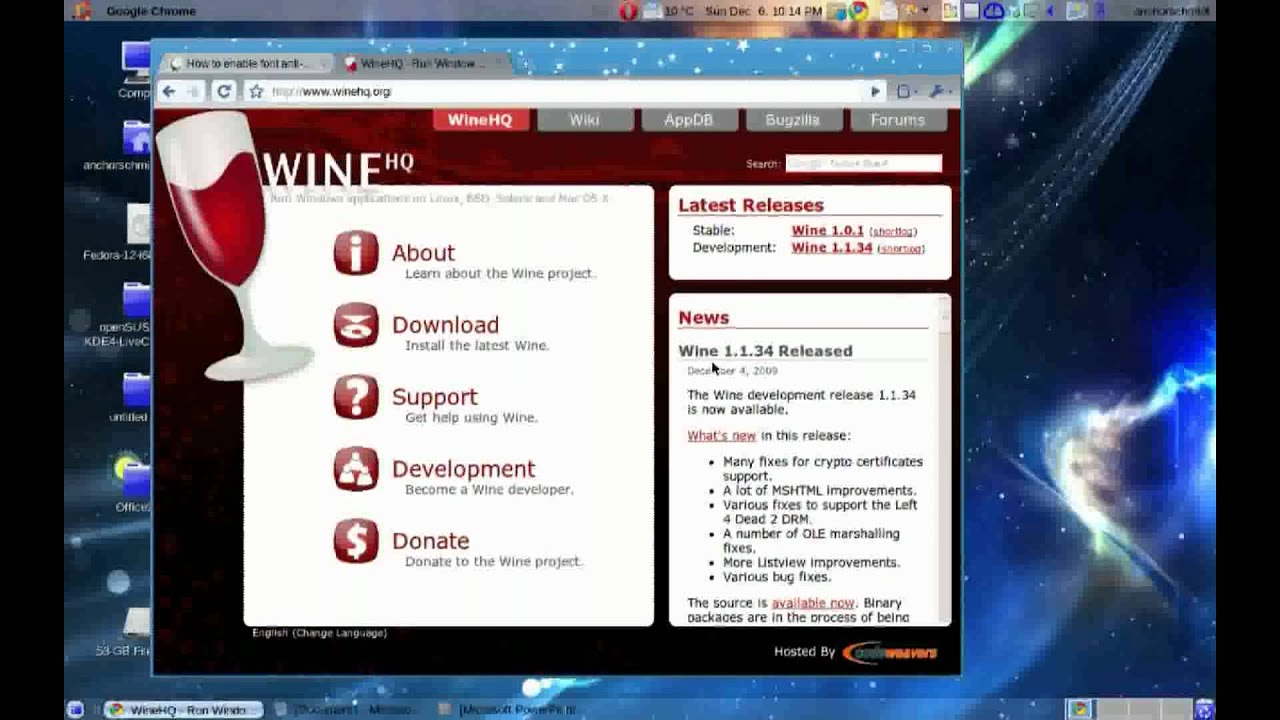Open the AppDB navigation tab
This screenshot has height=720, width=1280.
pyautogui.click(x=689, y=120)
